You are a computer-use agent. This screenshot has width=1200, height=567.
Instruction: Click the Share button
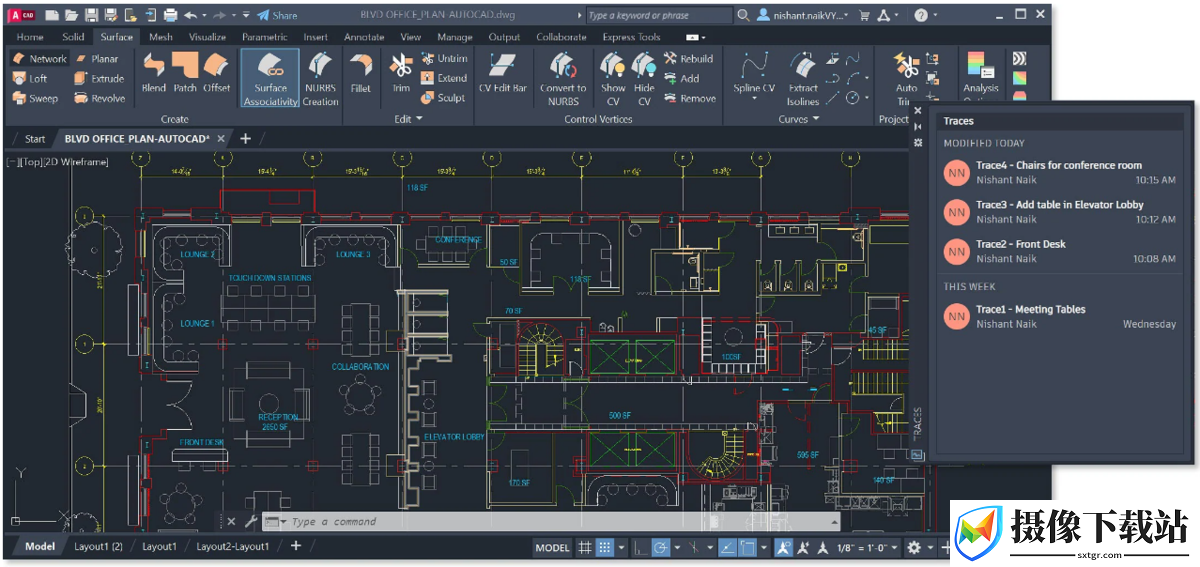click(277, 15)
